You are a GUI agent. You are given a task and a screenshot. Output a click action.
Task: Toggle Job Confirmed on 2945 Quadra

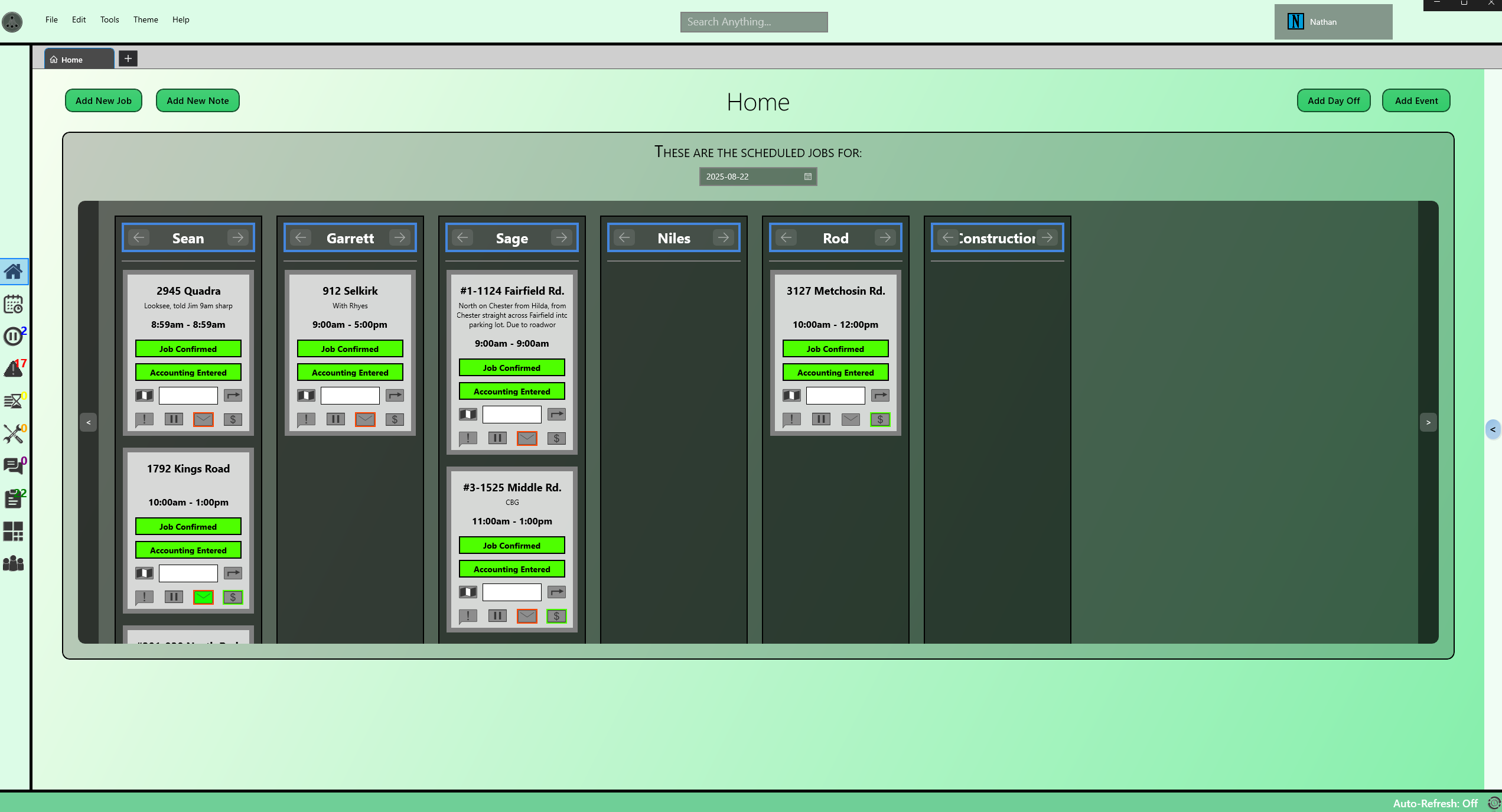(x=188, y=349)
